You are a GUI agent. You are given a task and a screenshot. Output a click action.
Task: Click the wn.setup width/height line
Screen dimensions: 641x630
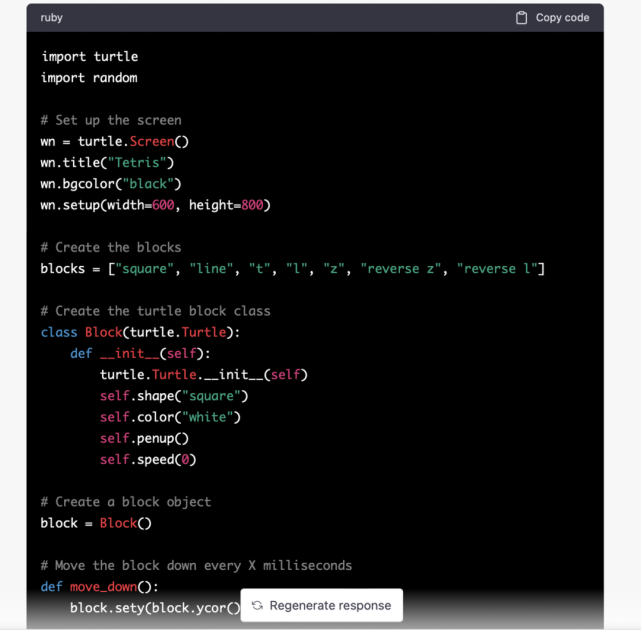click(x=155, y=205)
